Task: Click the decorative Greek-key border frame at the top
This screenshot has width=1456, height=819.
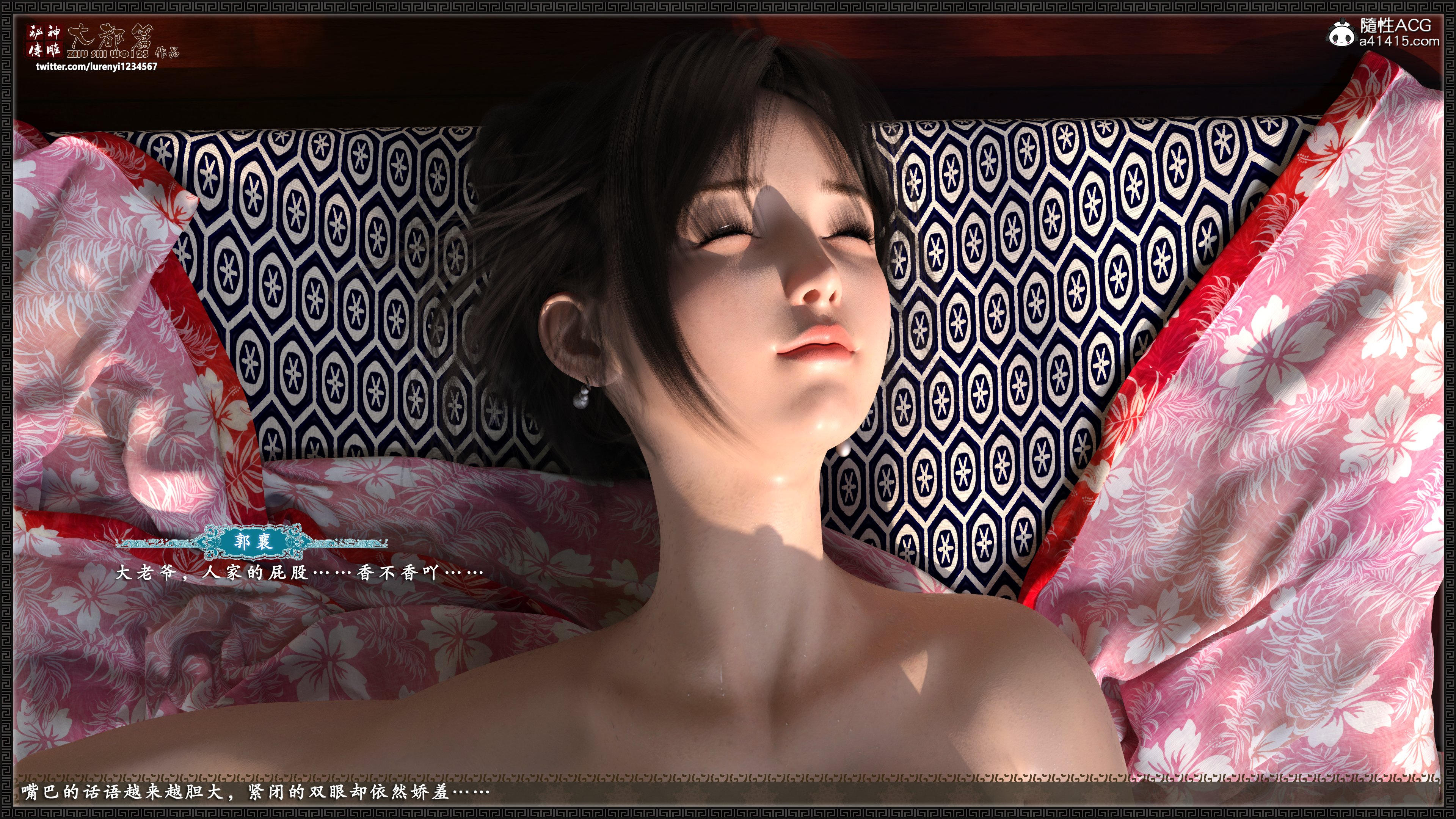Action: click(728, 7)
